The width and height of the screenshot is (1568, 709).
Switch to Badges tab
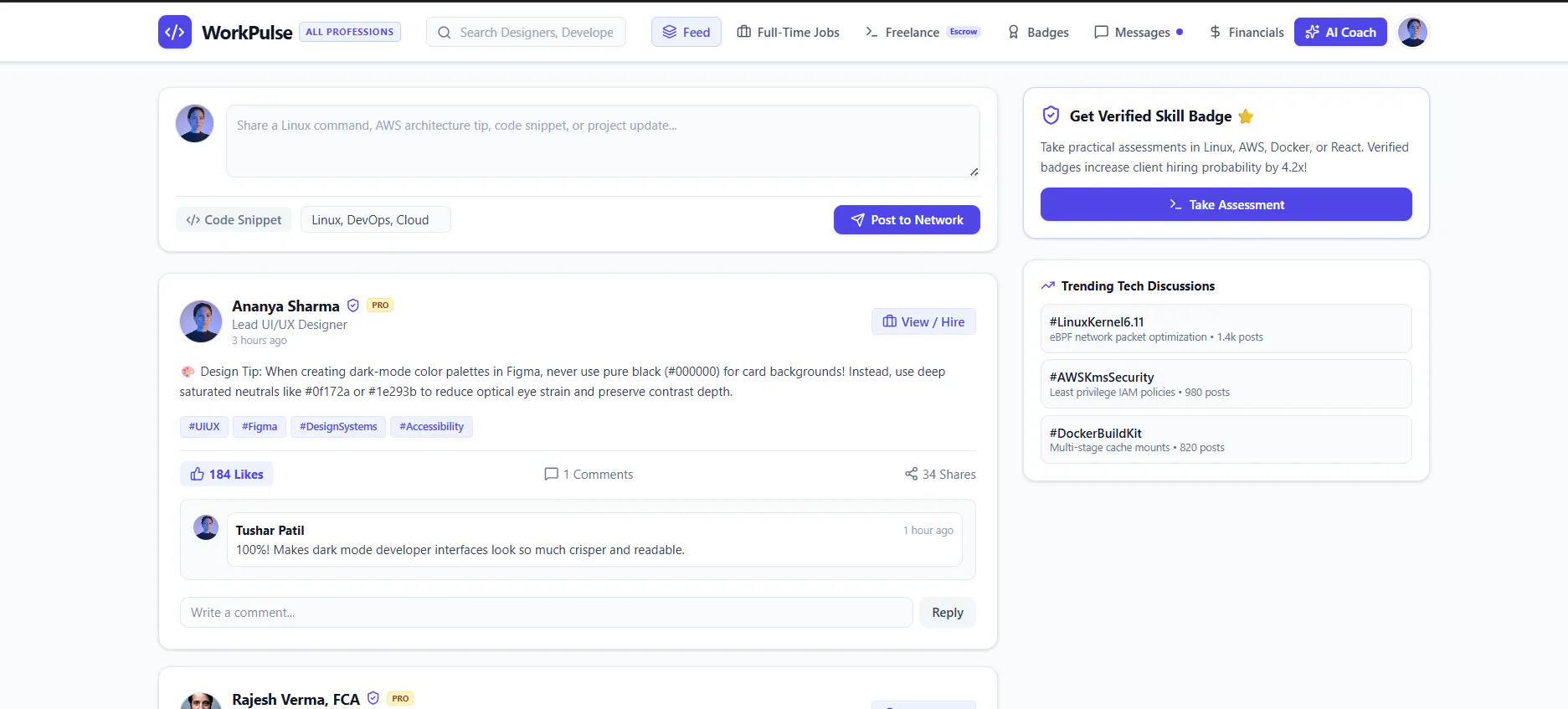coord(1038,32)
